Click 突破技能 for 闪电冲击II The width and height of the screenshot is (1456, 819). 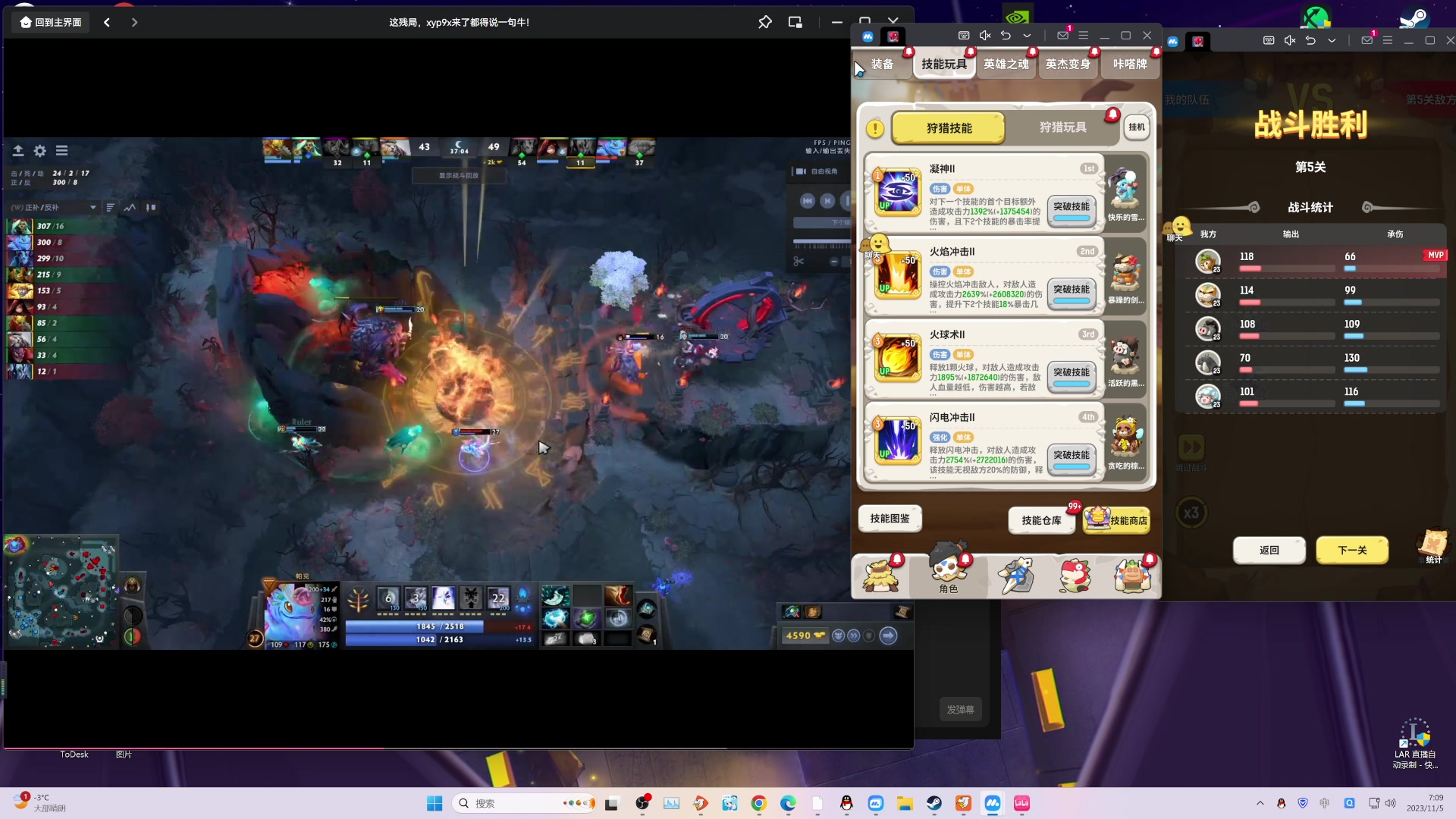coord(1071,459)
